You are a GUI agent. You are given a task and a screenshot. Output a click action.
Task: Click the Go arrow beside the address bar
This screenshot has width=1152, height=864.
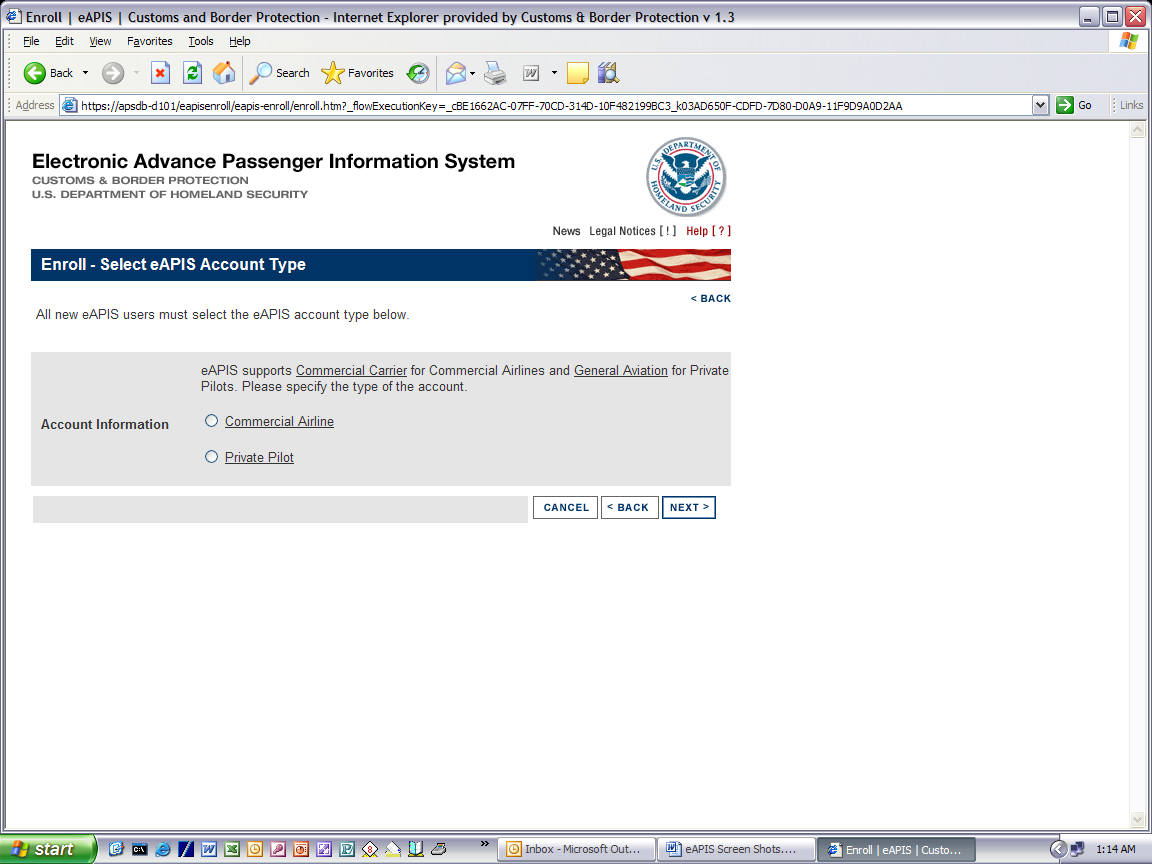pyautogui.click(x=1074, y=105)
